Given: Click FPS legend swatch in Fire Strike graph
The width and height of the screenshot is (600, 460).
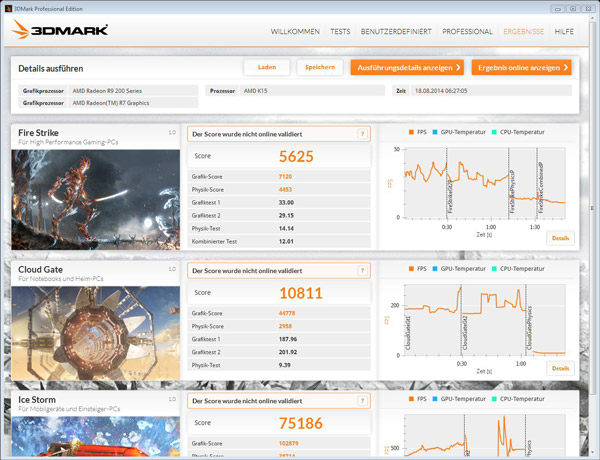Looking at the screenshot, I should coord(411,132).
